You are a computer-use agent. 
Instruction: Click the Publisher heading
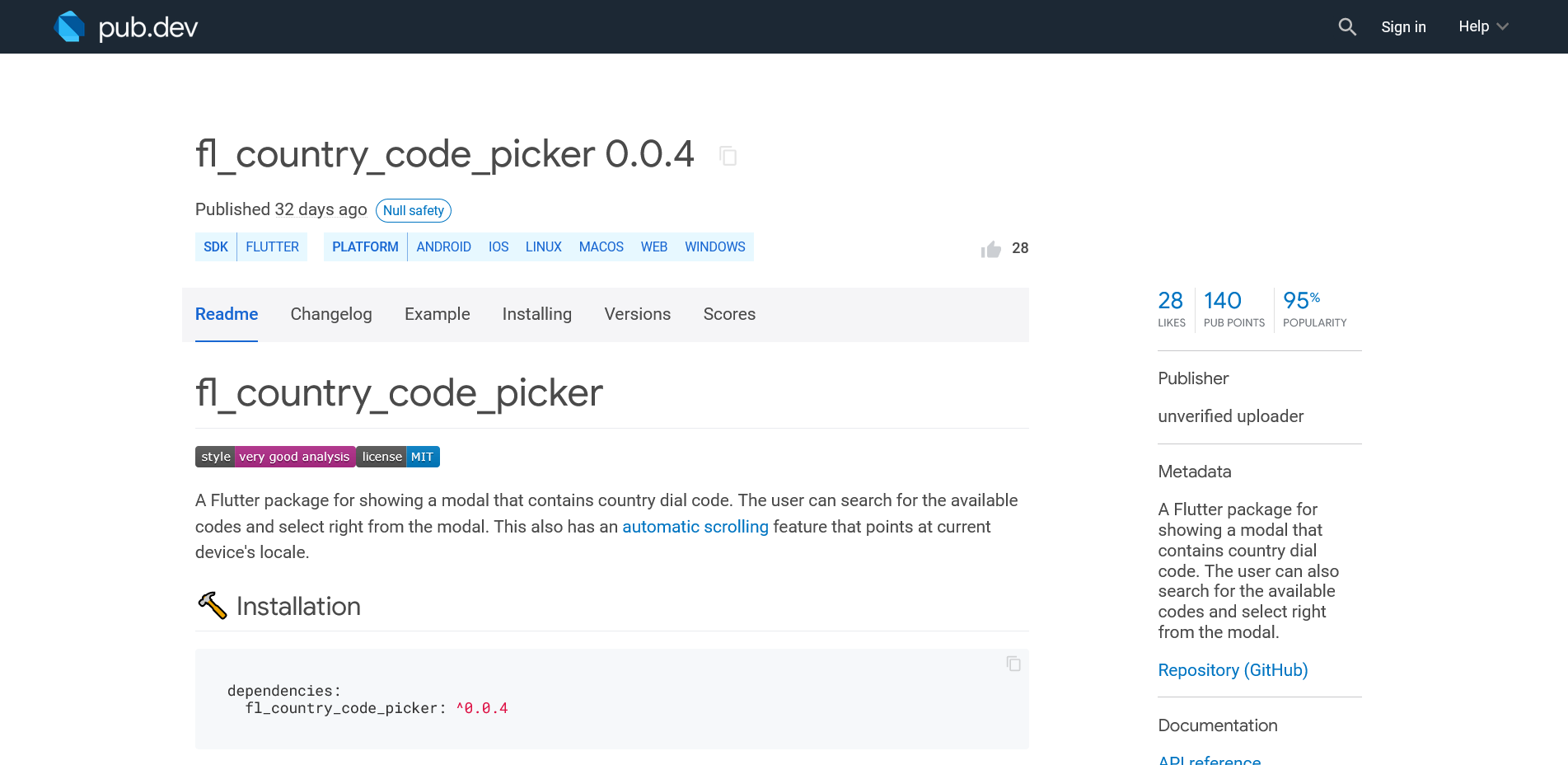1192,378
